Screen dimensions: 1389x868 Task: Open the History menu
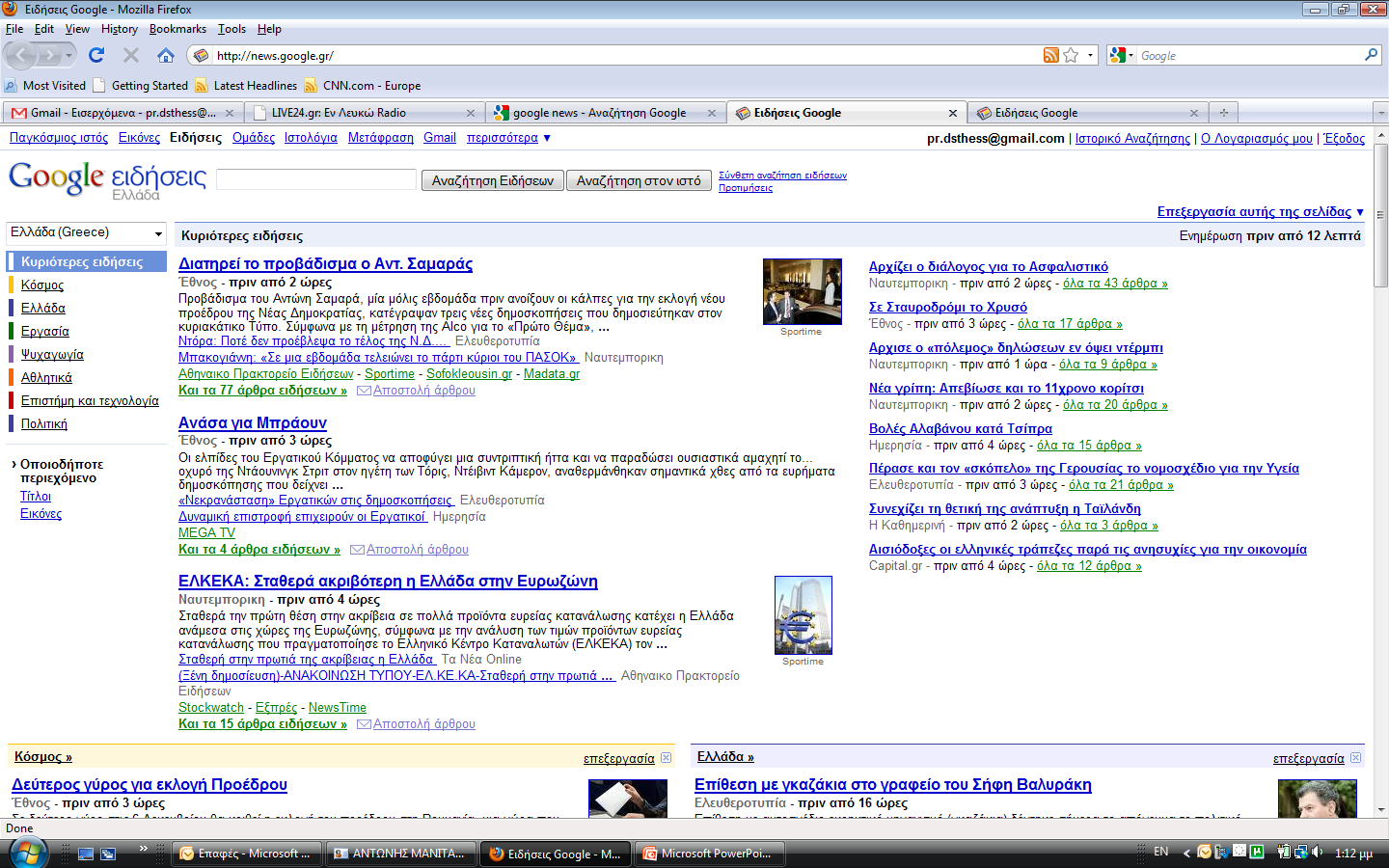click(120, 29)
